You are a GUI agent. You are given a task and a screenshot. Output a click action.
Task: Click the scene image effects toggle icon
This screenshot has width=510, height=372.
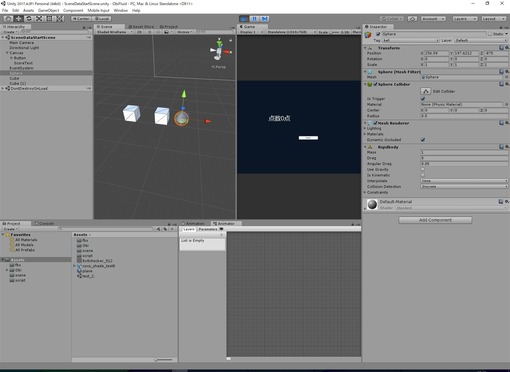(166, 32)
